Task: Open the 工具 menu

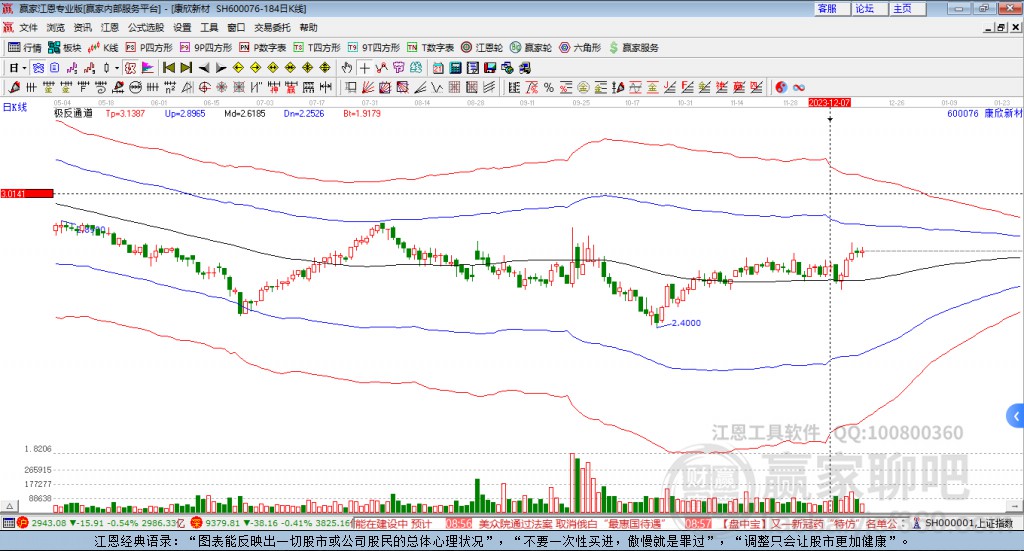Action: (209, 27)
